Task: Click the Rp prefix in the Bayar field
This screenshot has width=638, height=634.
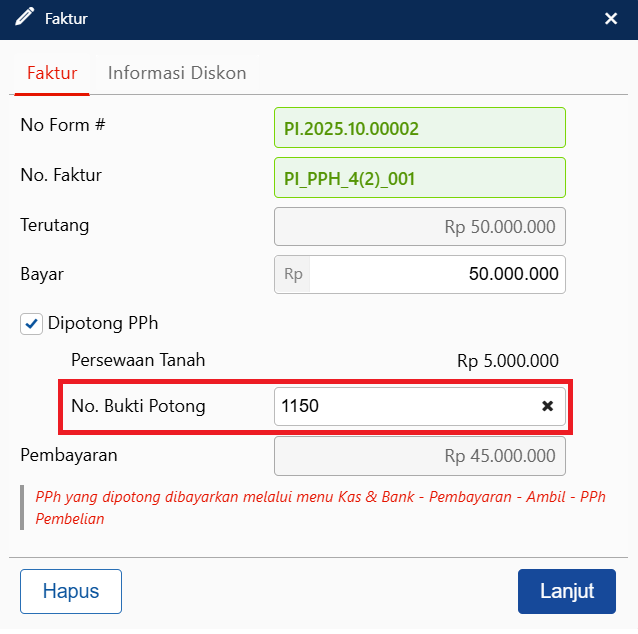Action: coord(293,274)
